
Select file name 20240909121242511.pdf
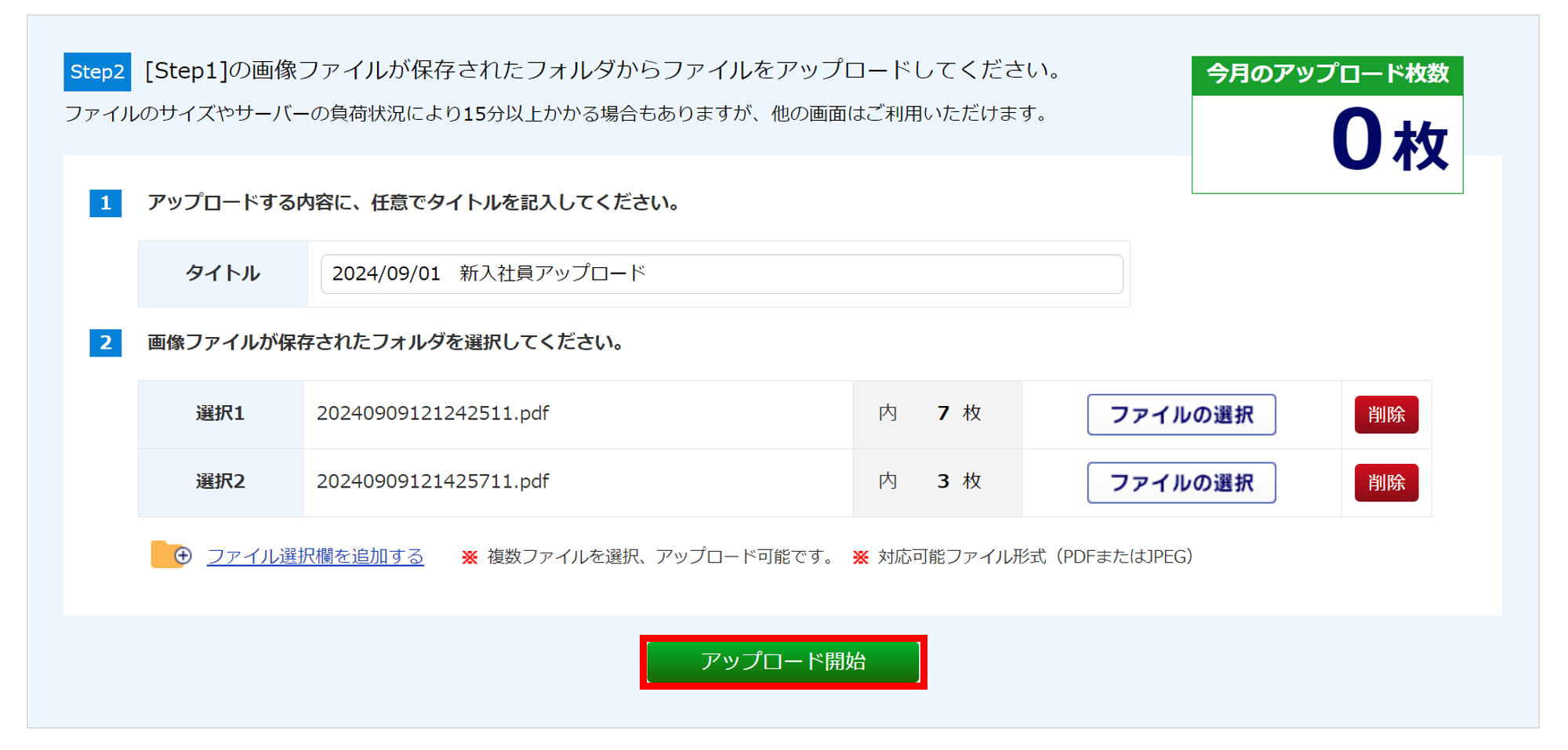tap(433, 413)
